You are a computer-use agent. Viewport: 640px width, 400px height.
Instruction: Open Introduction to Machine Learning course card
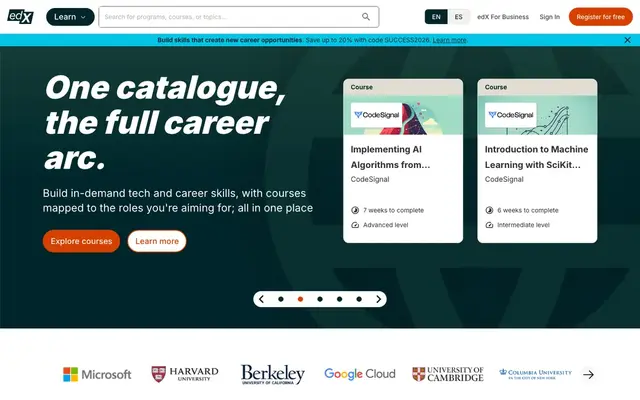click(x=537, y=161)
